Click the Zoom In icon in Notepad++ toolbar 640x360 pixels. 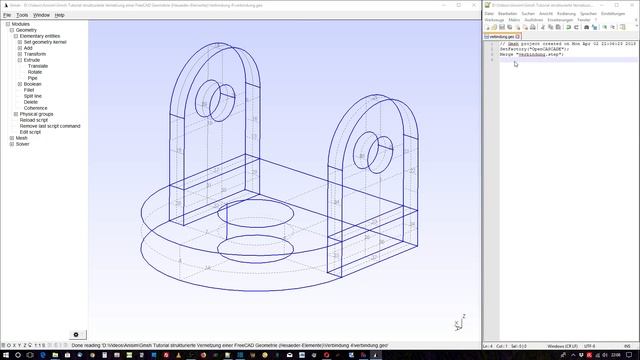click(604, 27)
